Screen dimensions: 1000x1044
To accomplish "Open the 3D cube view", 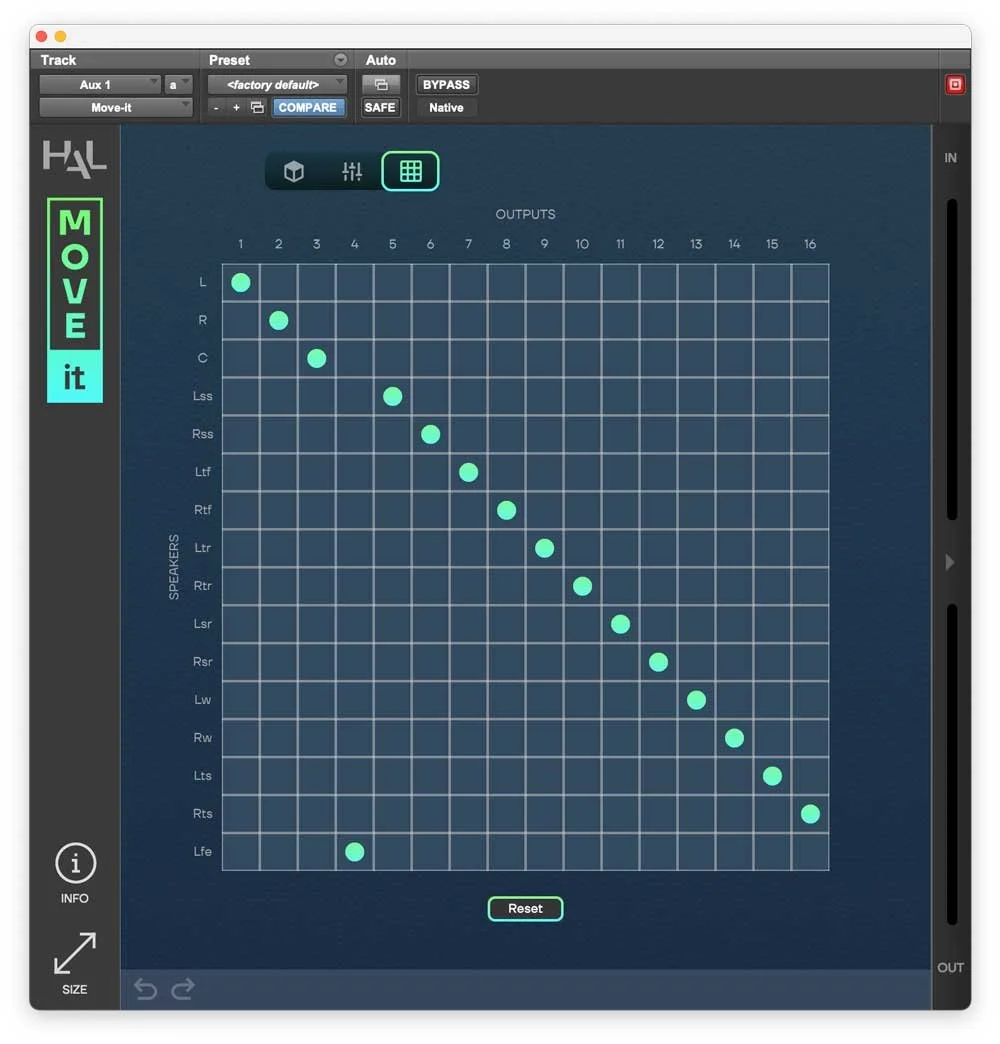I will [x=294, y=171].
